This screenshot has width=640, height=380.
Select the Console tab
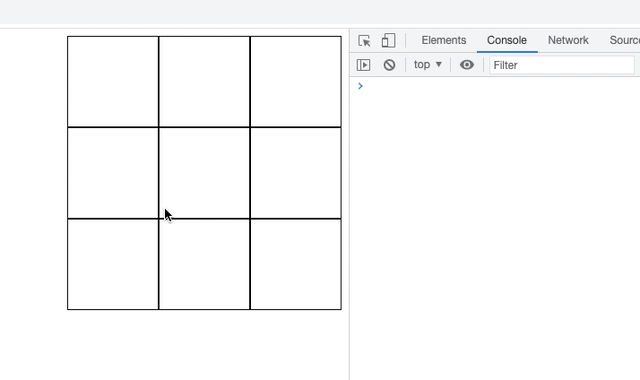click(x=507, y=40)
